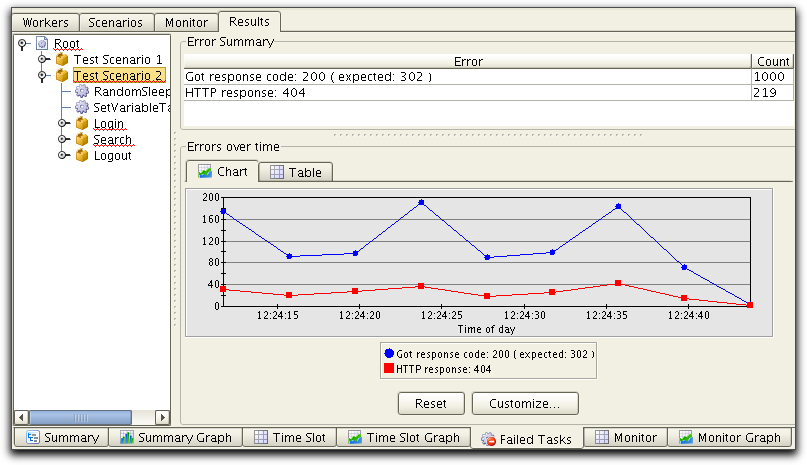Viewport: 807px width, 465px height.
Task: Collapse the Root tree node
Action: (22, 44)
